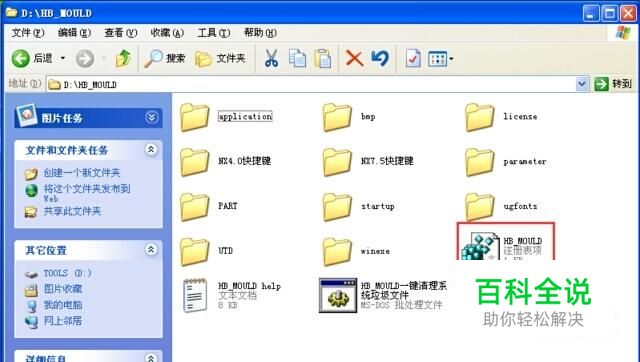This screenshot has width=640, height=362.
Task: Select the UTD folder icon
Action: 194,251
